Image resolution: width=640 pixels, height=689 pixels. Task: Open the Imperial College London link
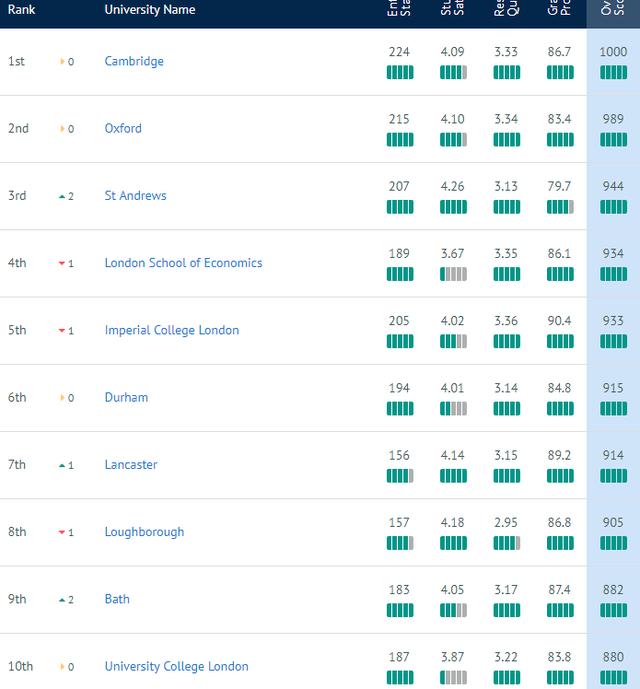[172, 330]
